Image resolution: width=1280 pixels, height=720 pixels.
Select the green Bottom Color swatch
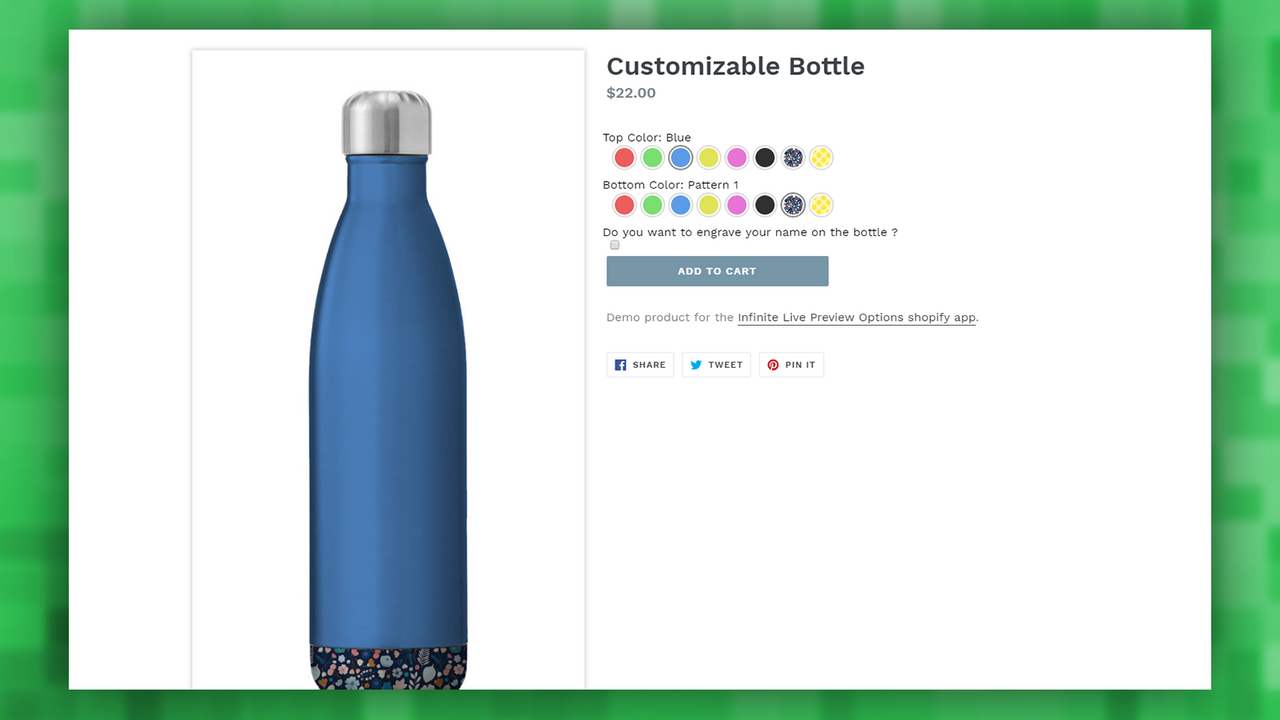[652, 205]
